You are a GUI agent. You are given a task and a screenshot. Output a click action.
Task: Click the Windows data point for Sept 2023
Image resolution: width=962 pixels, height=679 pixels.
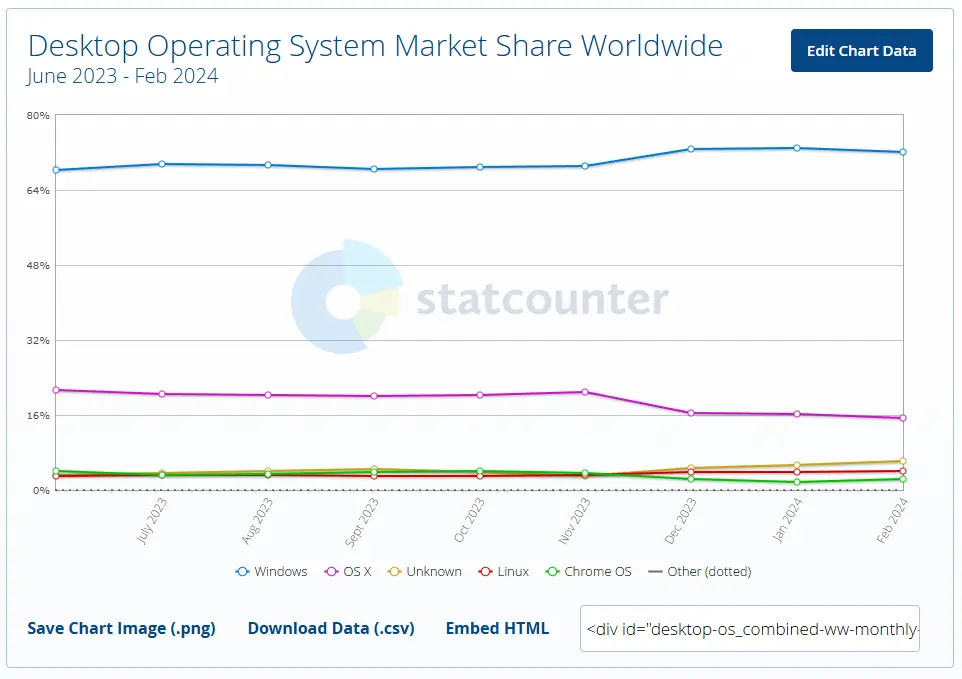point(374,169)
